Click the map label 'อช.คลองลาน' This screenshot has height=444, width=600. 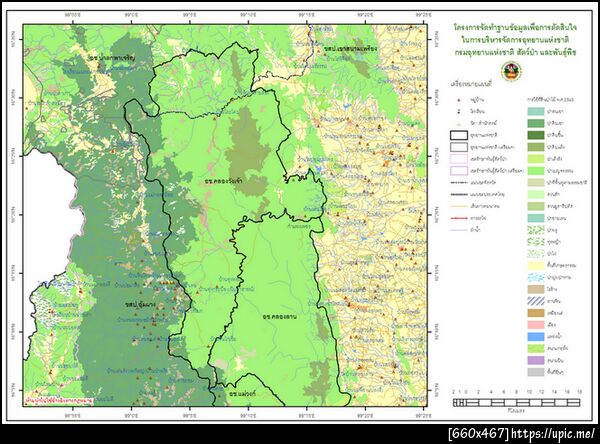(x=280, y=317)
